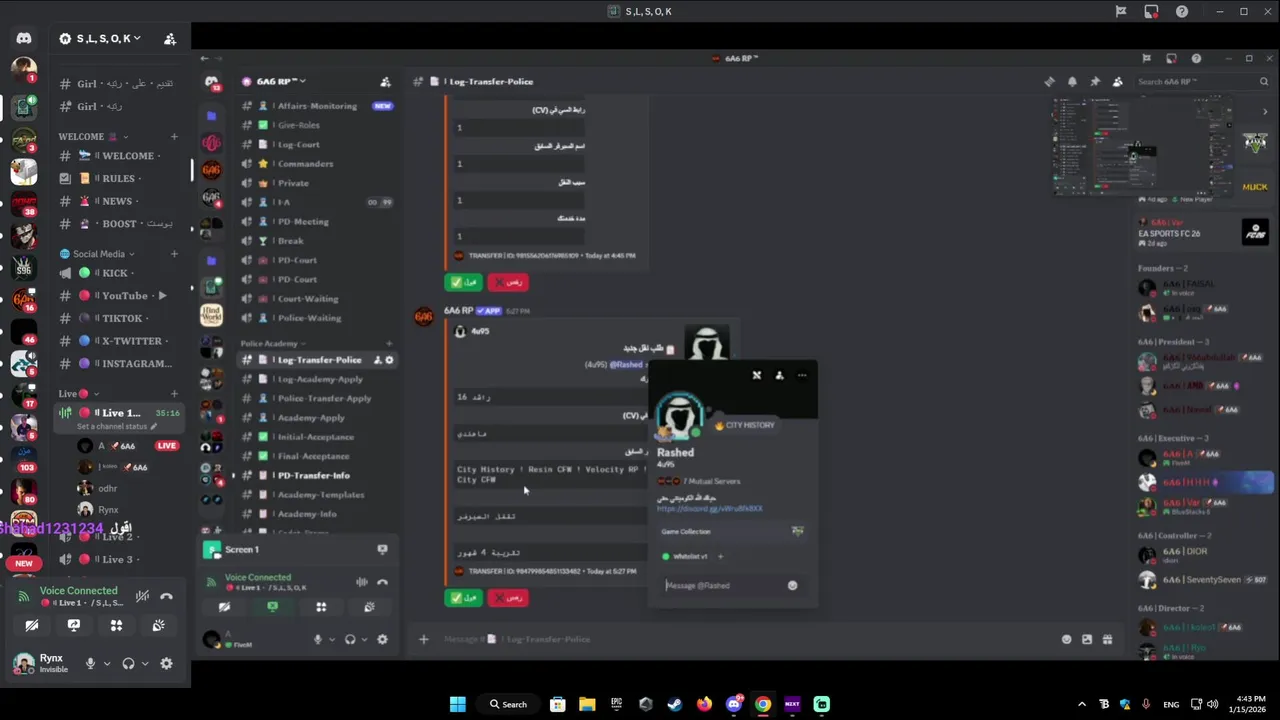1280x720 pixels.
Task: Open Firefox from the taskbar
Action: [704, 704]
